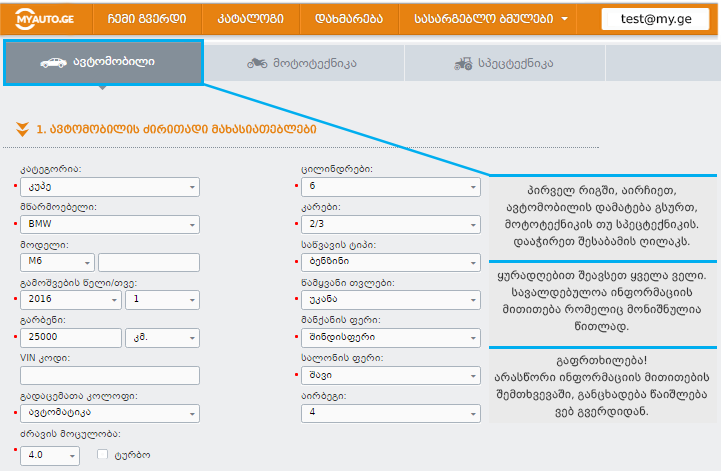
Task: Click the help text starting with გაფრთხილება!
Action: (x=602, y=386)
